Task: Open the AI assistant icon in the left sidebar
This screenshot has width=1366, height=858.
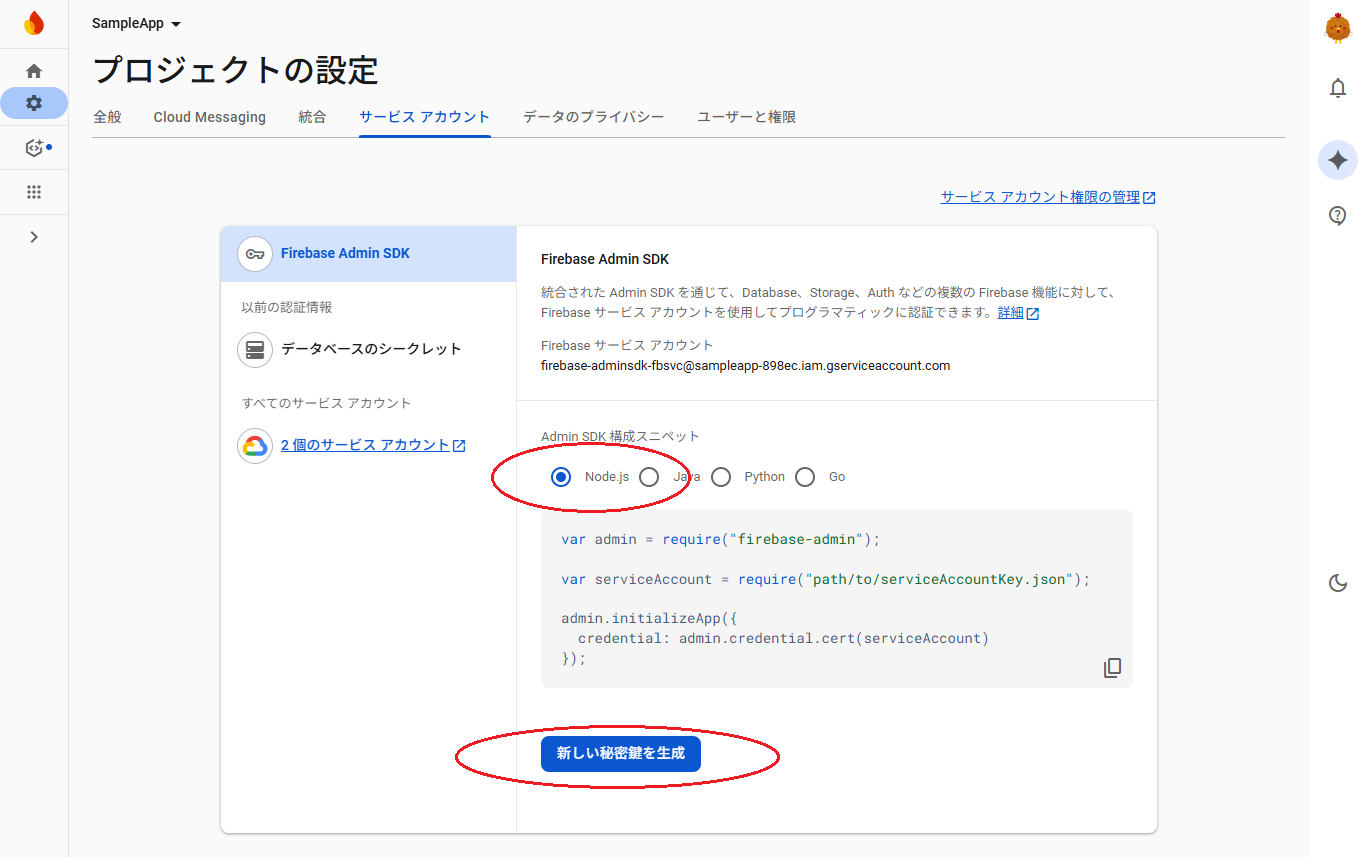Action: (x=35, y=148)
